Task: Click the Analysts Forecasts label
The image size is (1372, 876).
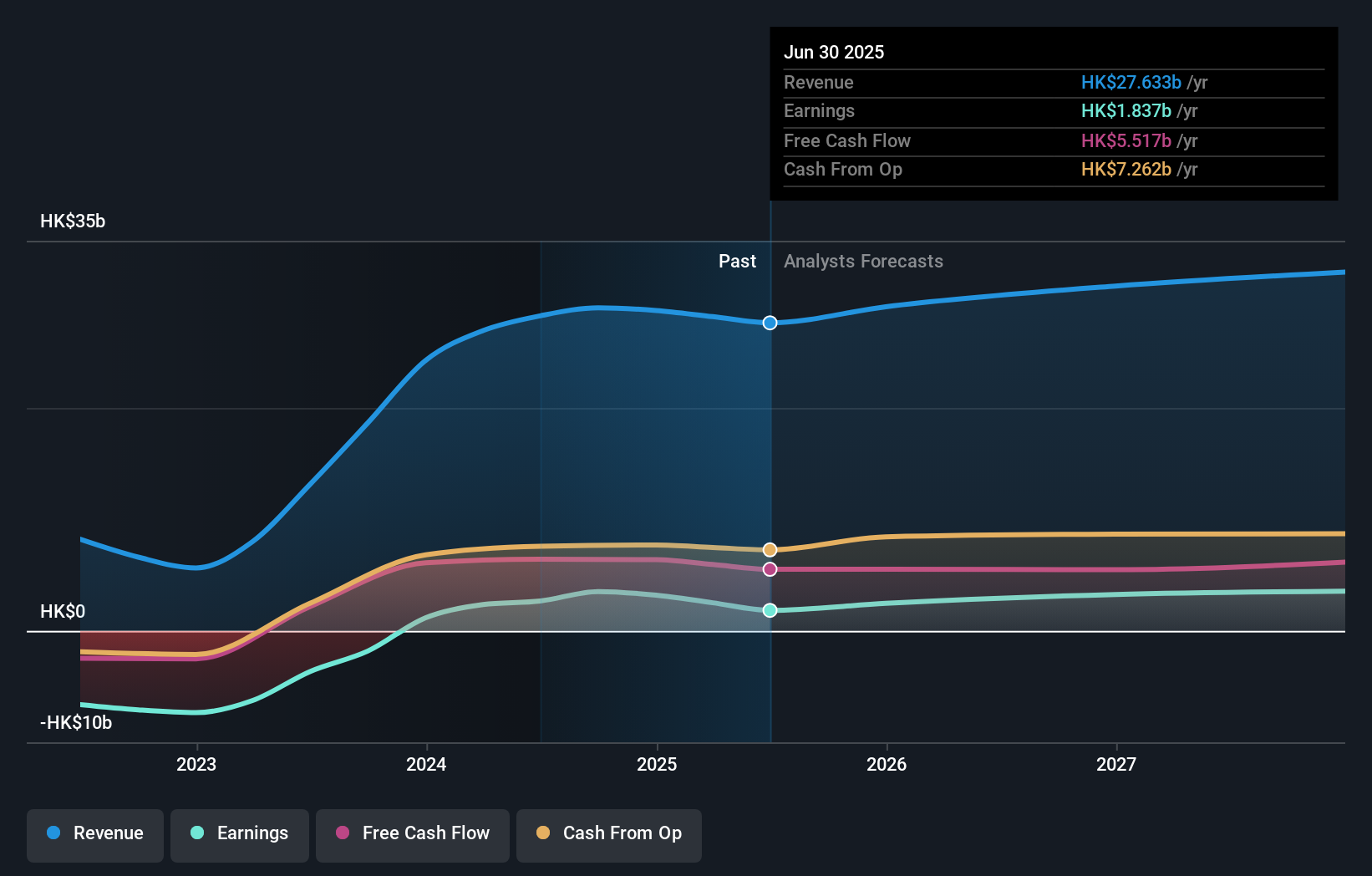Action: pyautogui.click(x=863, y=262)
